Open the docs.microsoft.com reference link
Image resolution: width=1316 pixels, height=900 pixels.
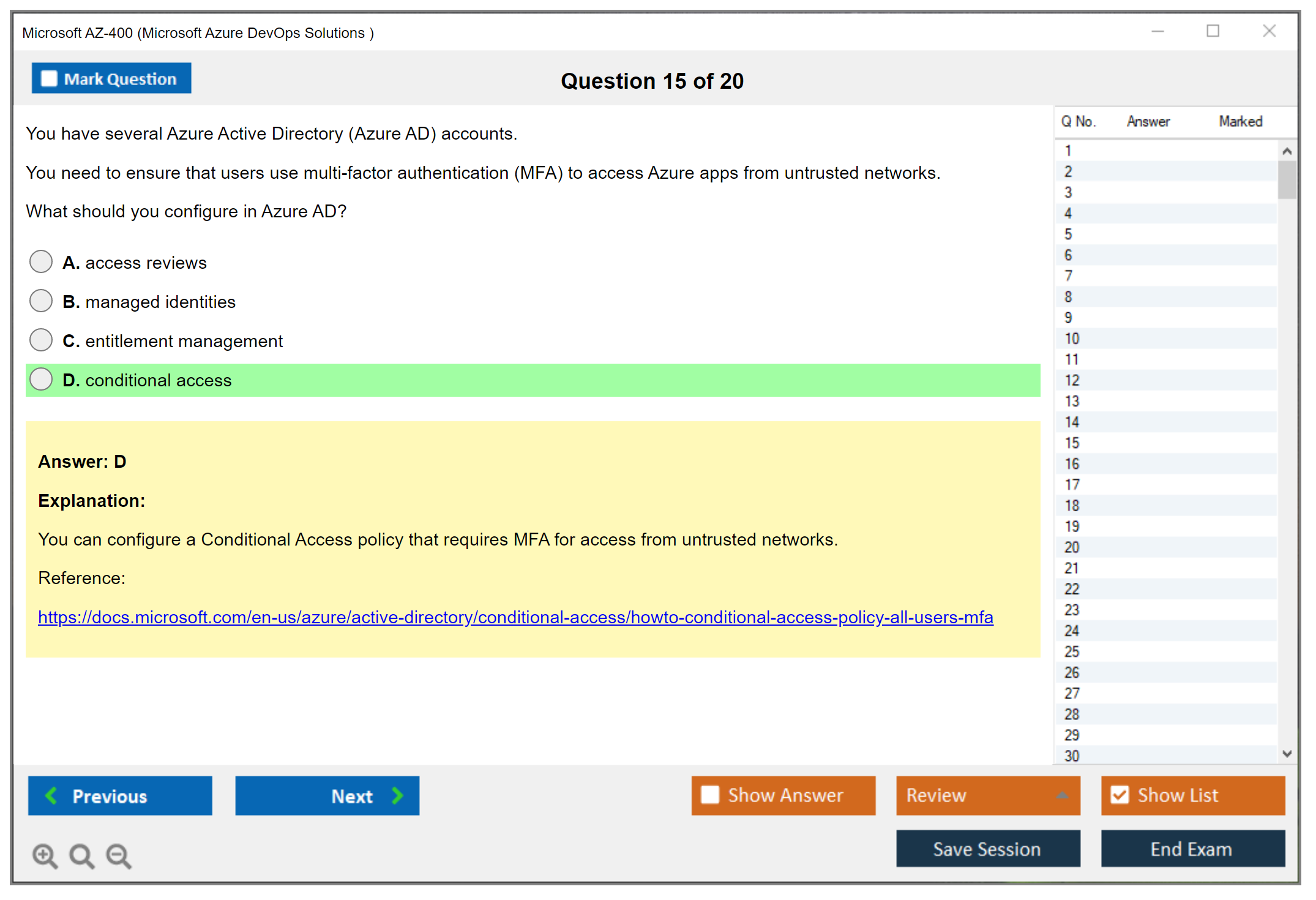click(515, 617)
